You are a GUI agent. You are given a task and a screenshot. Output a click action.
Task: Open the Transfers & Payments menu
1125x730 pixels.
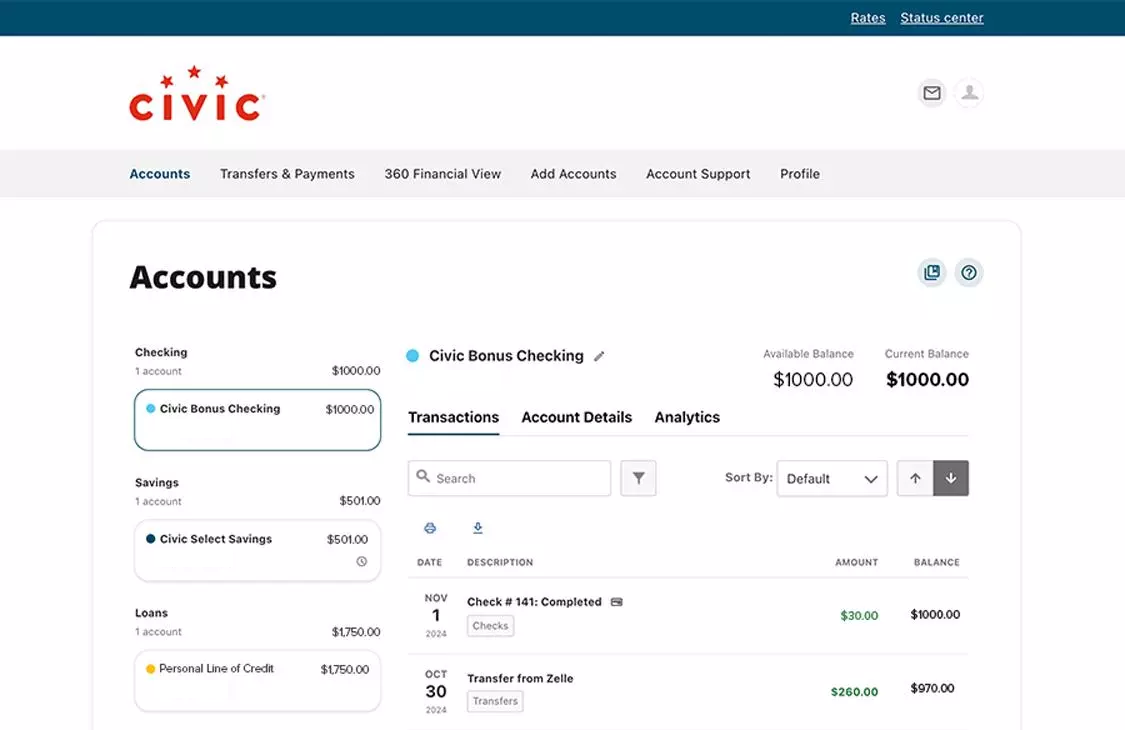pos(287,173)
